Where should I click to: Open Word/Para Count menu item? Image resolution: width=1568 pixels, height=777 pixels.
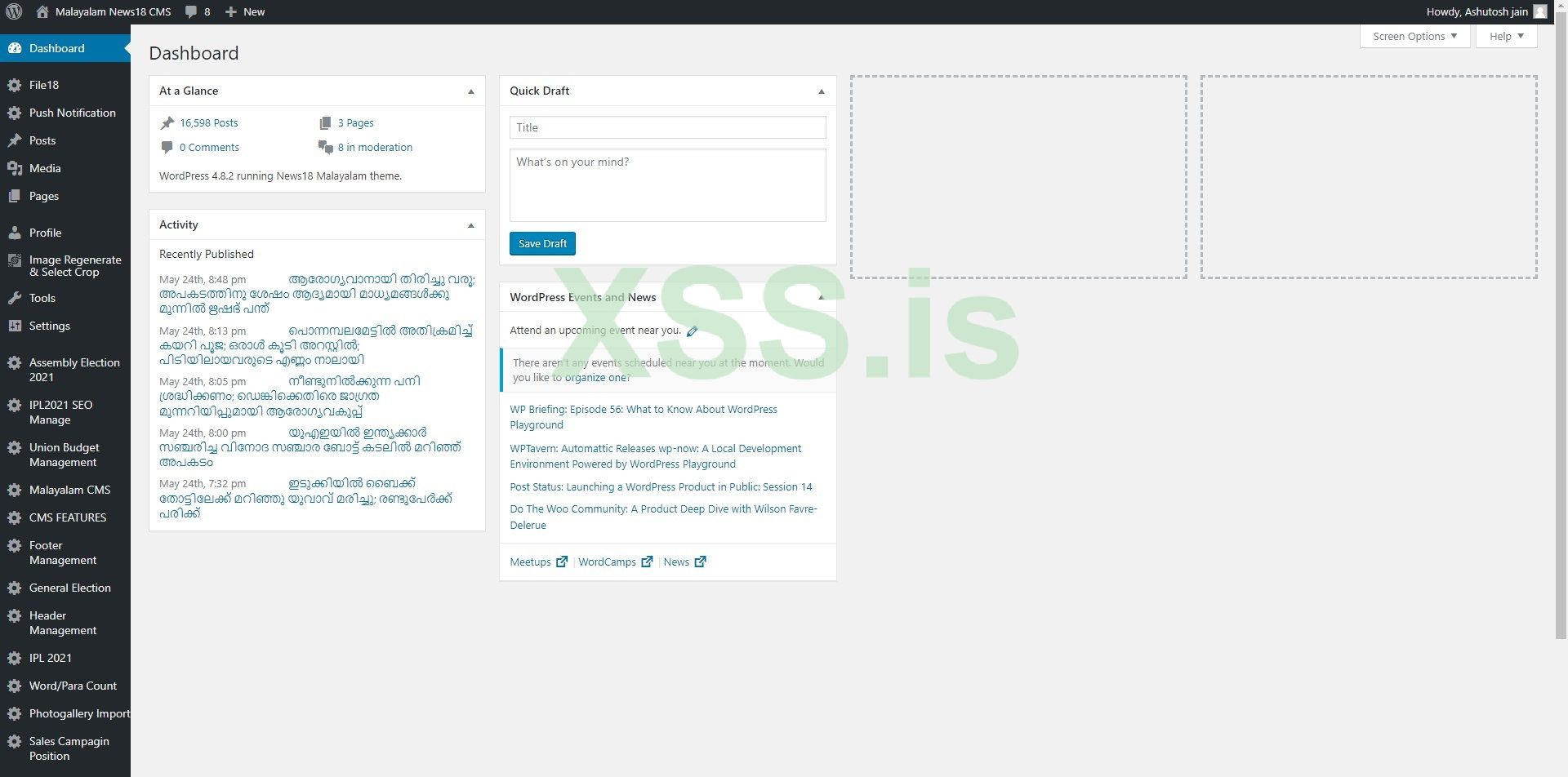click(65, 686)
